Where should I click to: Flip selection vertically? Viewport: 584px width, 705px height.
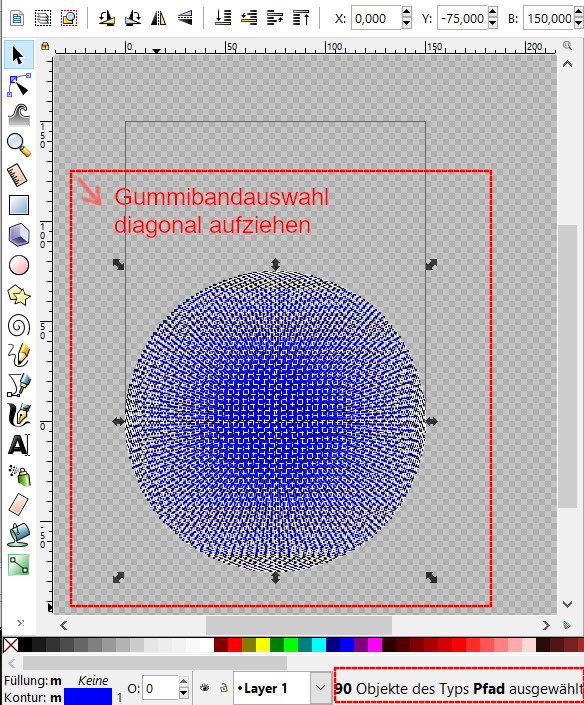point(184,18)
